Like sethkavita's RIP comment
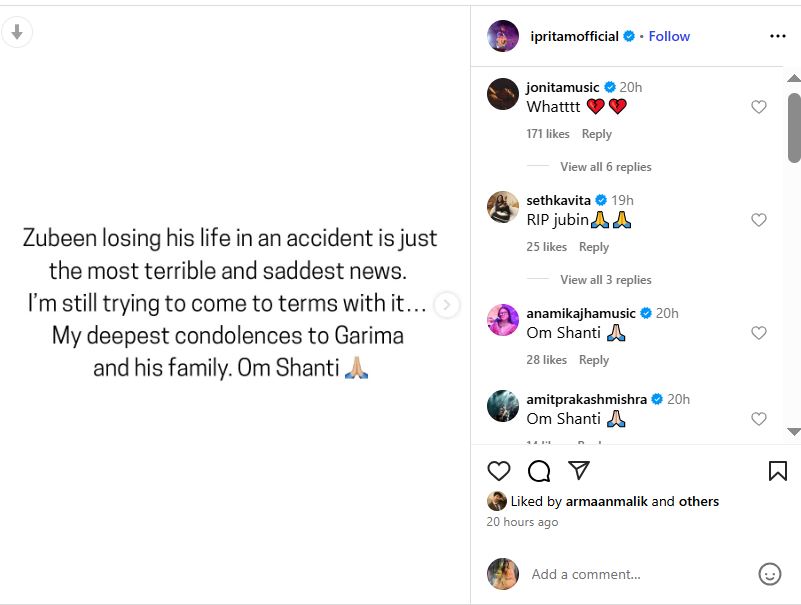The image size is (801, 605). click(759, 220)
